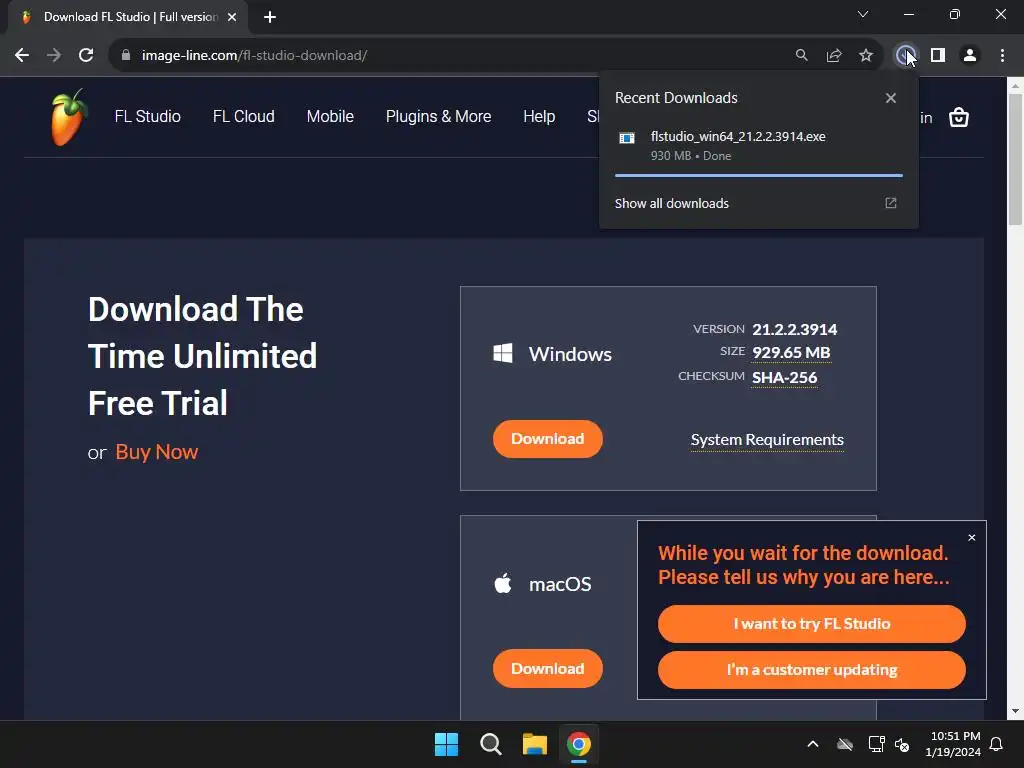Screen dimensions: 1024x768
Task: Go back to previous page
Action: coord(22,56)
